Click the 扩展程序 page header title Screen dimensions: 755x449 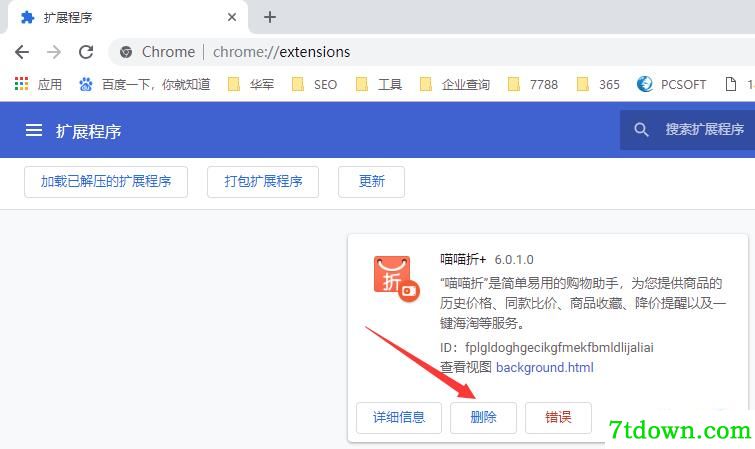point(88,131)
